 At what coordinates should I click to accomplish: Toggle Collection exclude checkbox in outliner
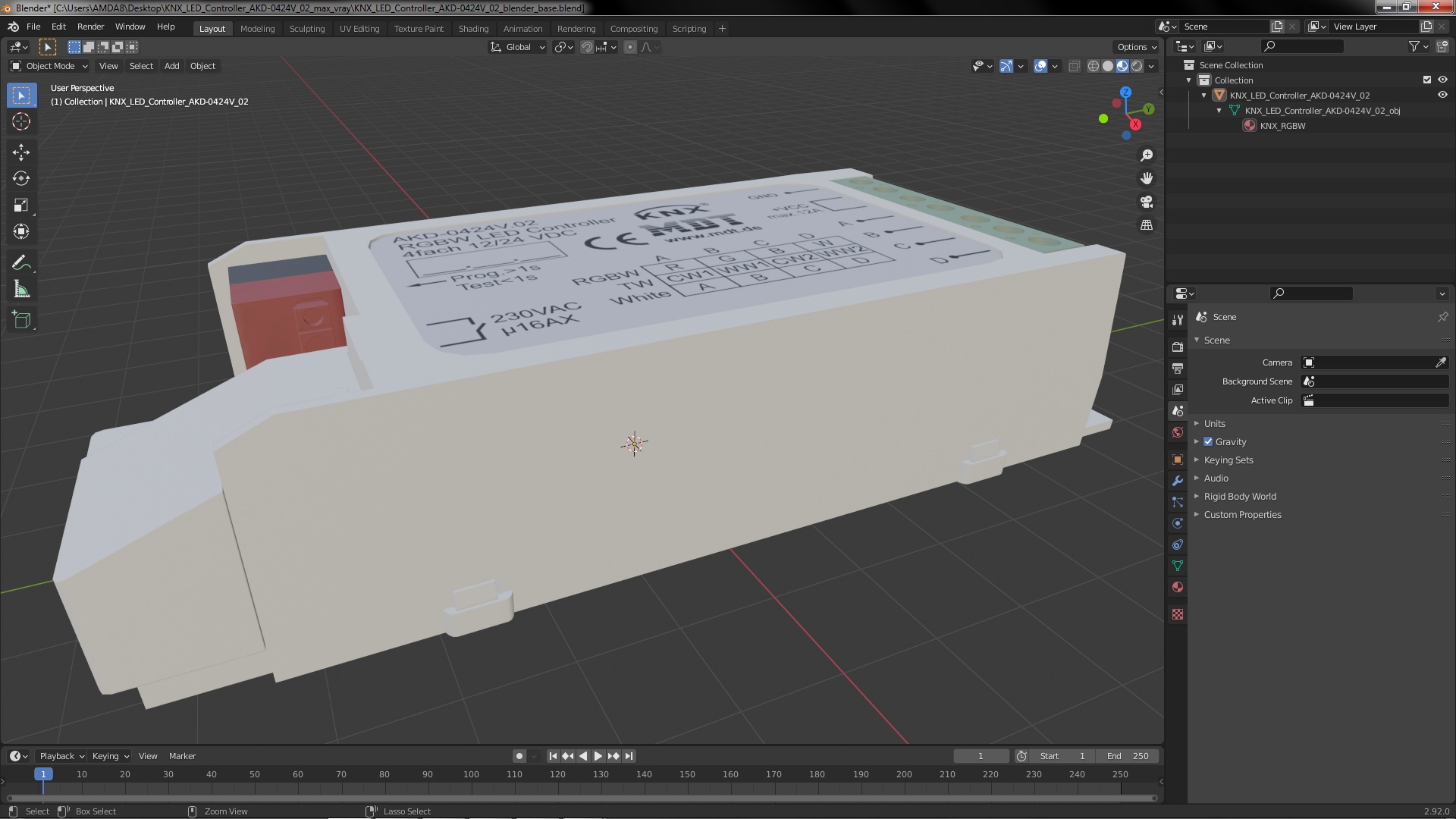[1427, 80]
